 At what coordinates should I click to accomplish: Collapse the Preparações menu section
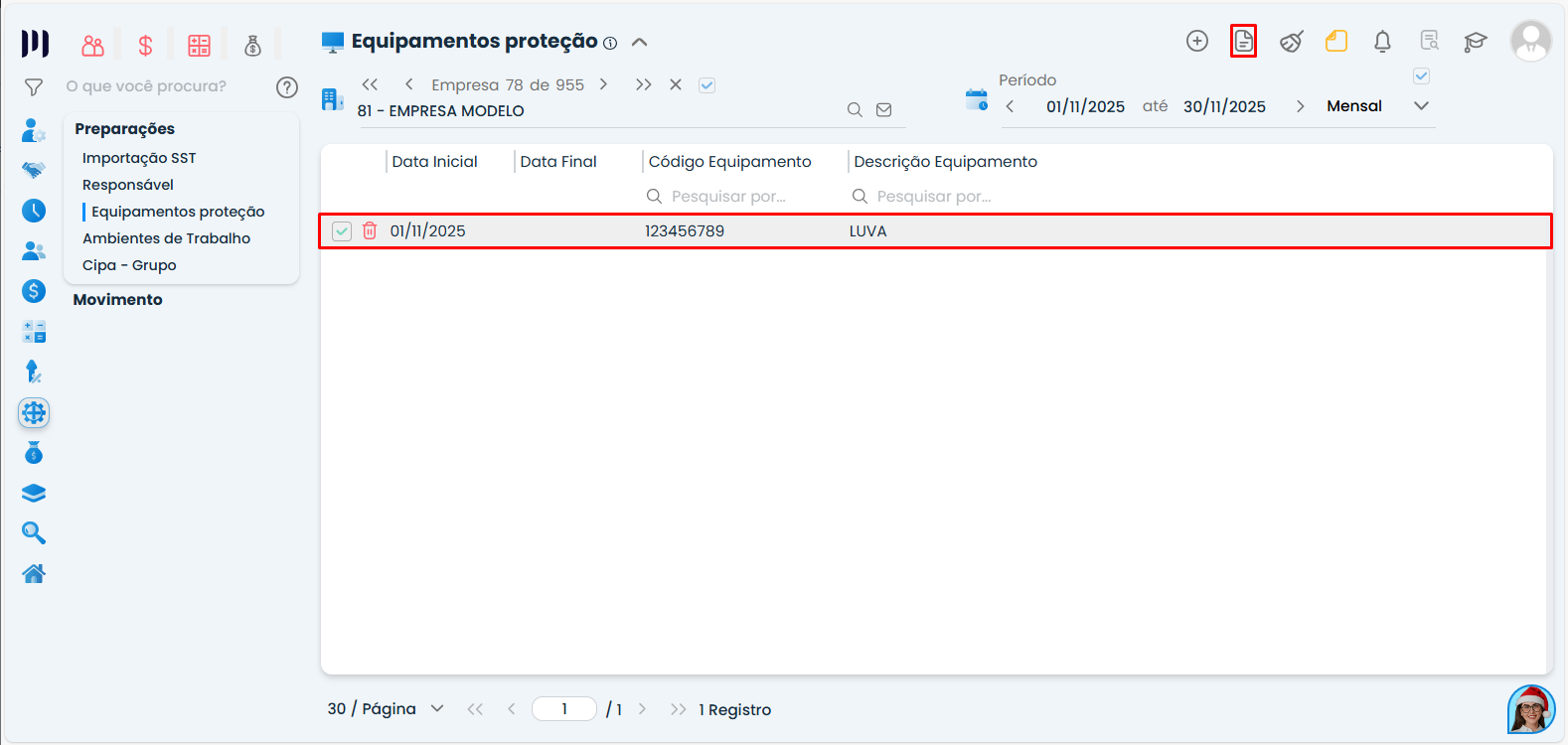pos(124,129)
